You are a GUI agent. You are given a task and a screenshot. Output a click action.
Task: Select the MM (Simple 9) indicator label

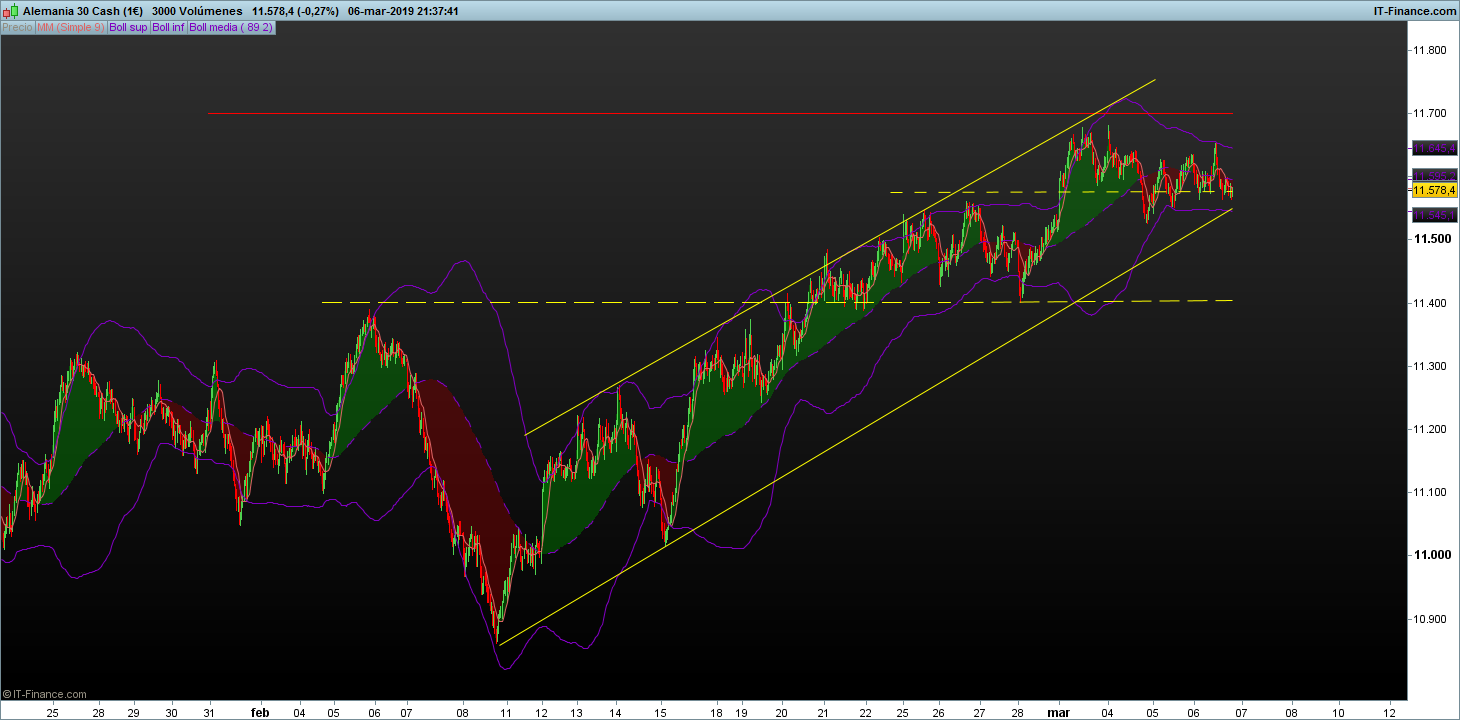[x=70, y=27]
